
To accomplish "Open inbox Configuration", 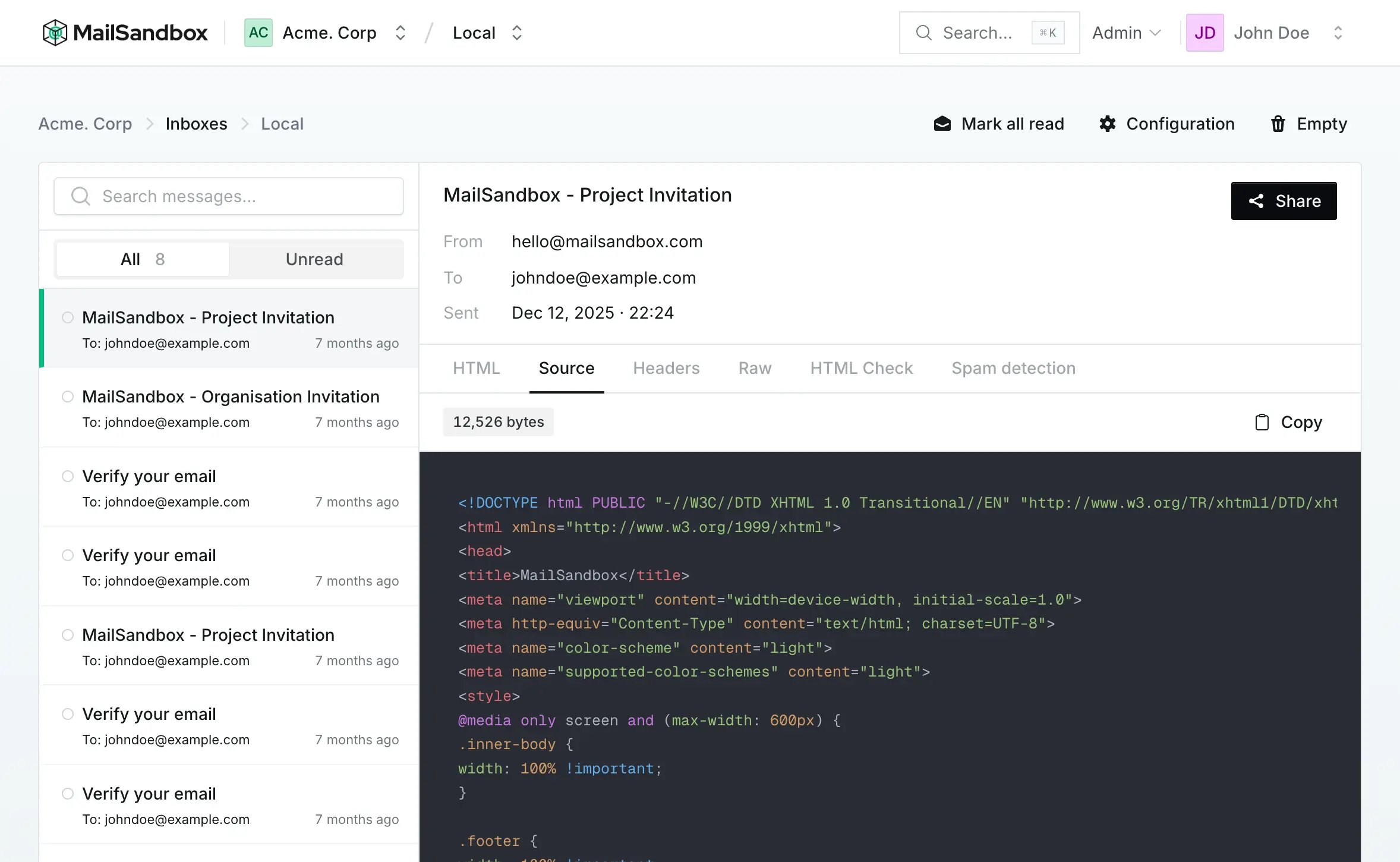I will click(1166, 124).
